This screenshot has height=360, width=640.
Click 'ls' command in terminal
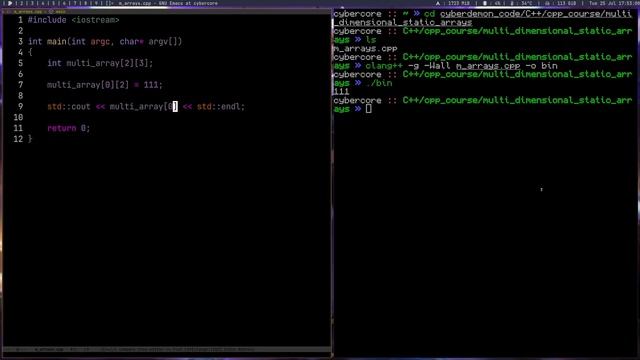tap(371, 40)
